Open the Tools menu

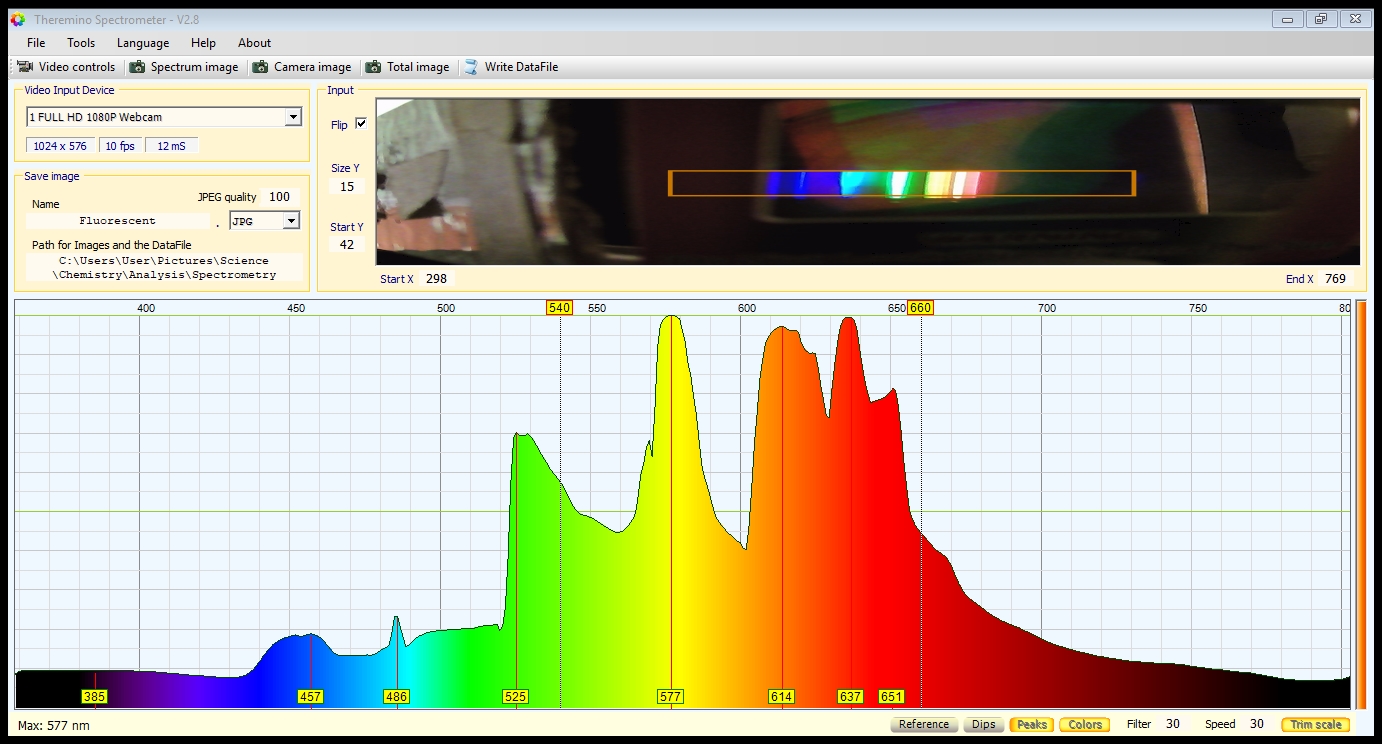click(x=81, y=43)
